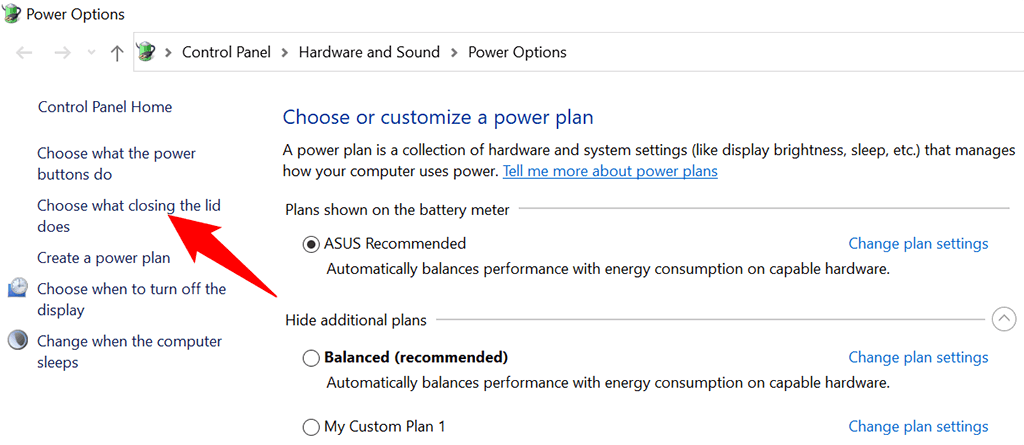Image resolution: width=1024 pixels, height=445 pixels.
Task: Click the Power Options icon in address bar
Action: (x=147, y=52)
